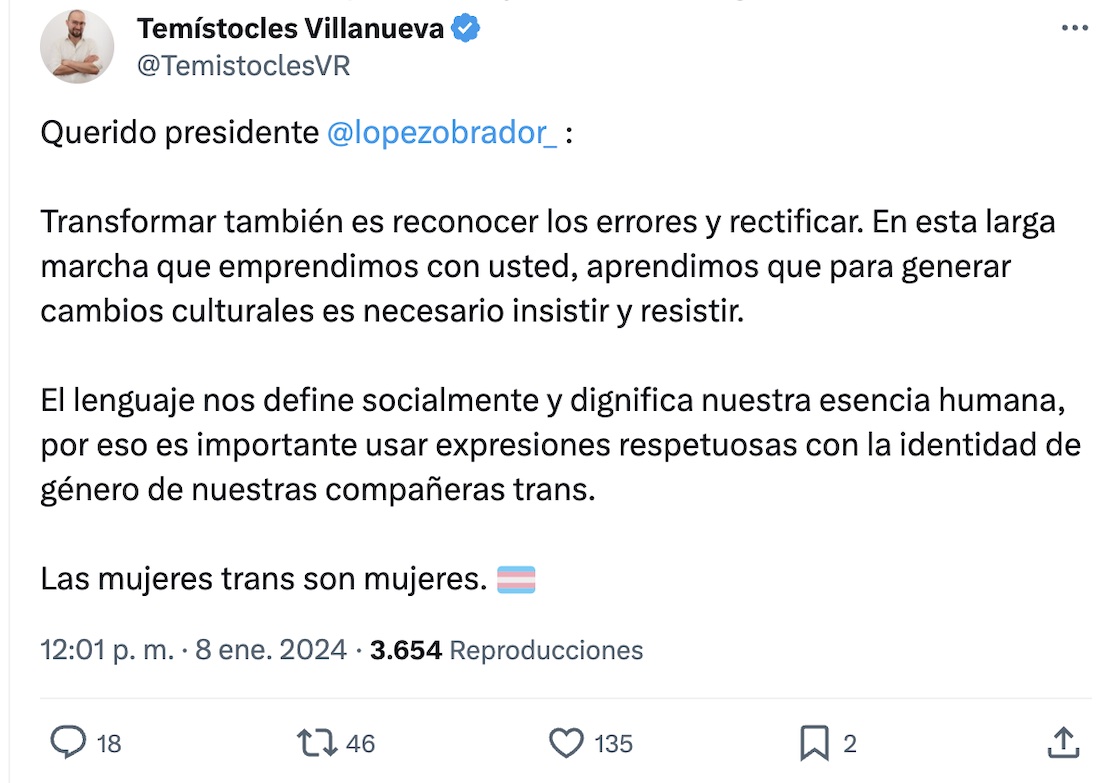Share the tweet using the upload arrow icon
The width and height of the screenshot is (1120, 783).
coord(1063,743)
